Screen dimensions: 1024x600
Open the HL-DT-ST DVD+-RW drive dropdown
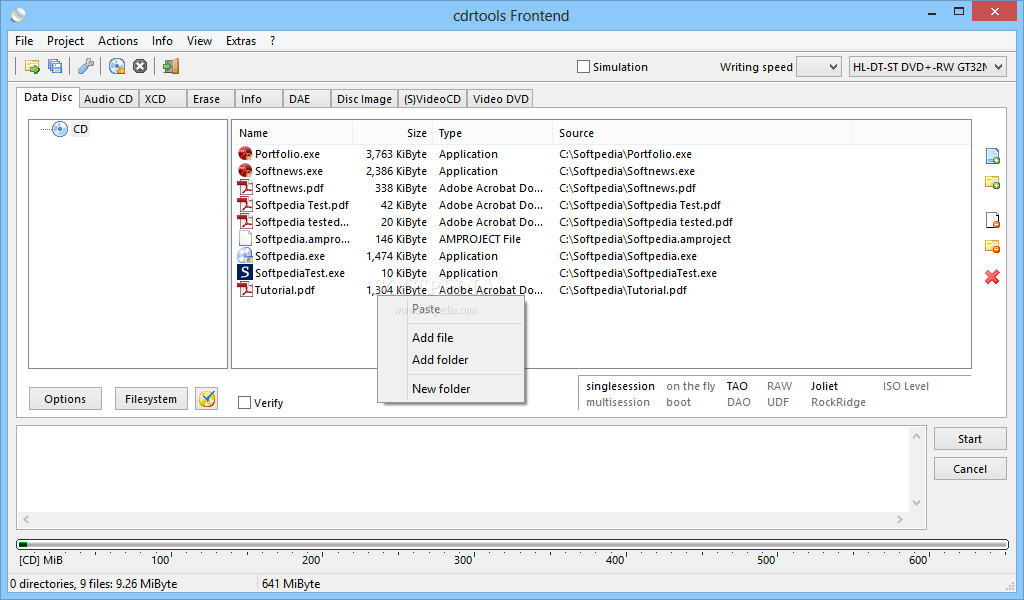coord(927,67)
